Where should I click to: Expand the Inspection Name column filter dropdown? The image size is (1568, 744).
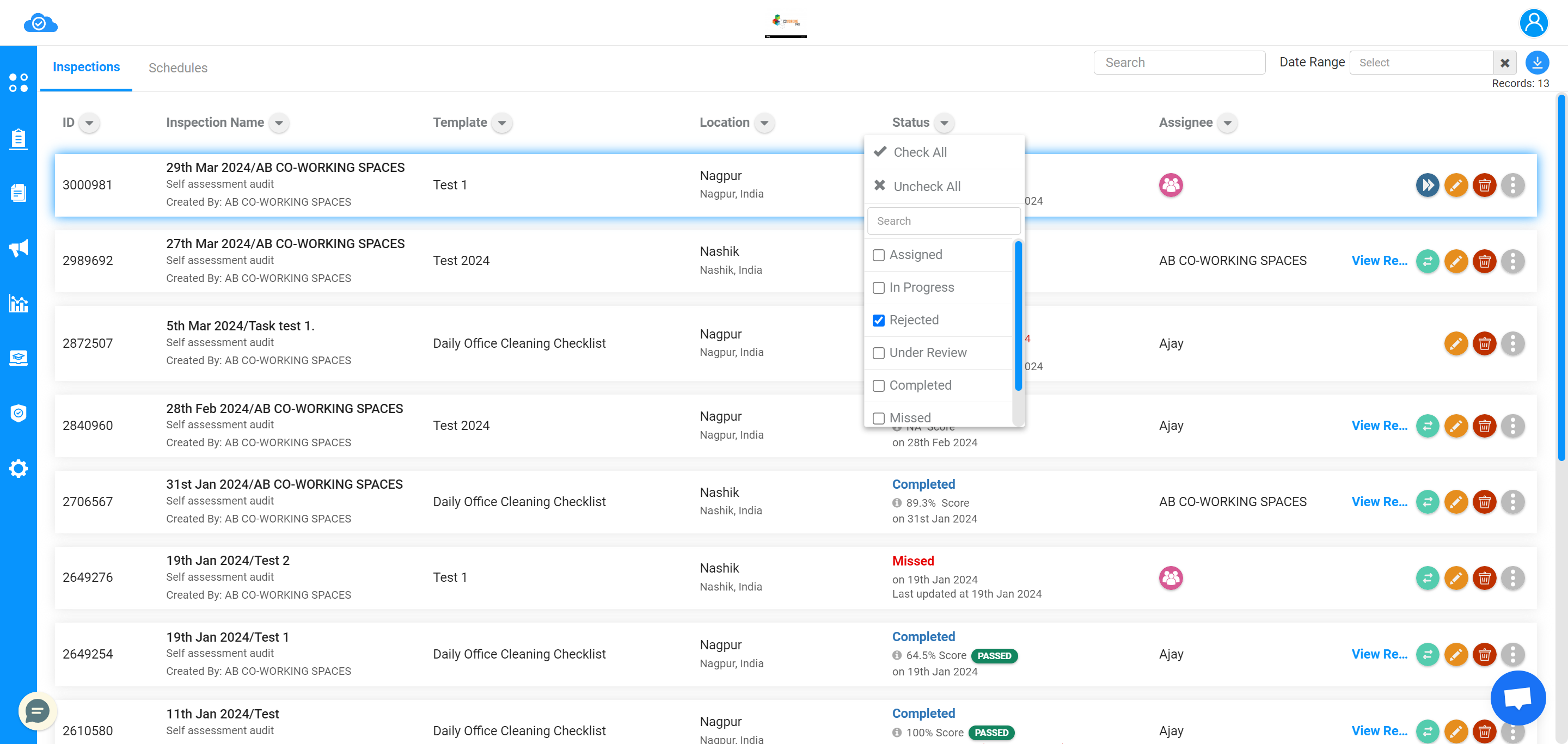[279, 123]
